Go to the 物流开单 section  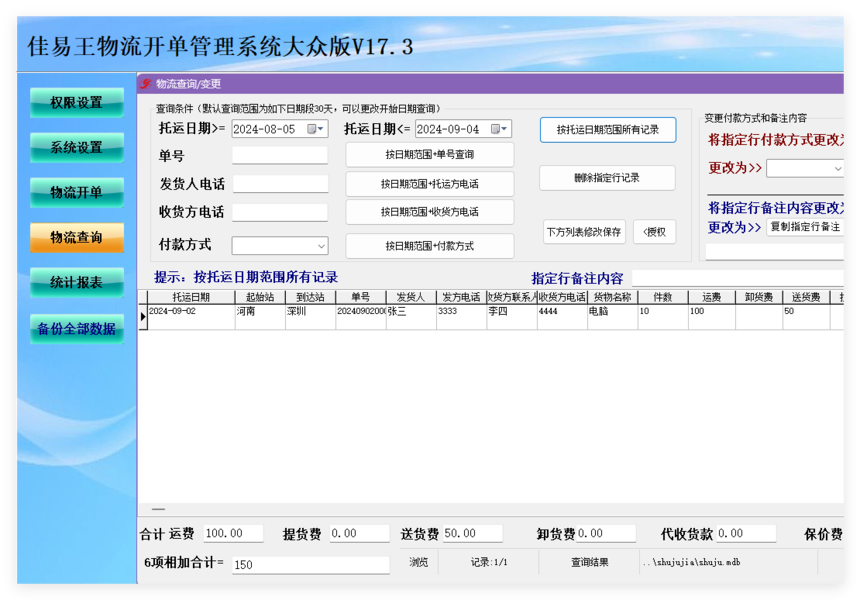pyautogui.click(x=77, y=193)
